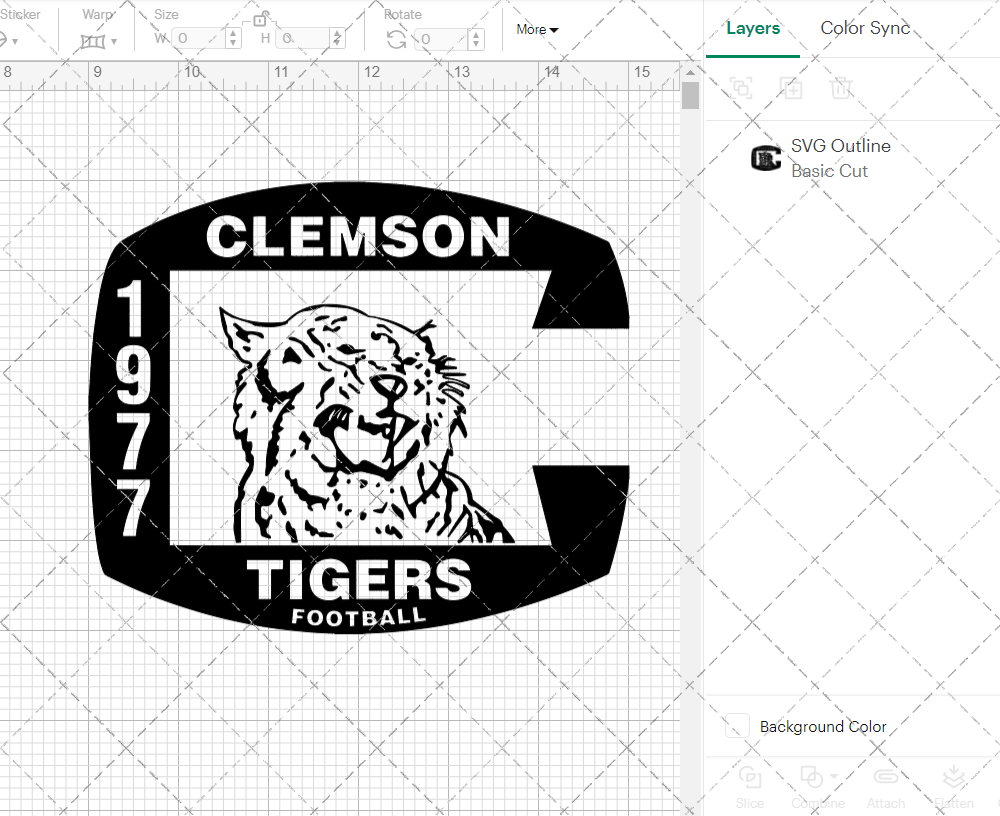Switch to the Color Sync tab
1000x816 pixels.
point(864,28)
